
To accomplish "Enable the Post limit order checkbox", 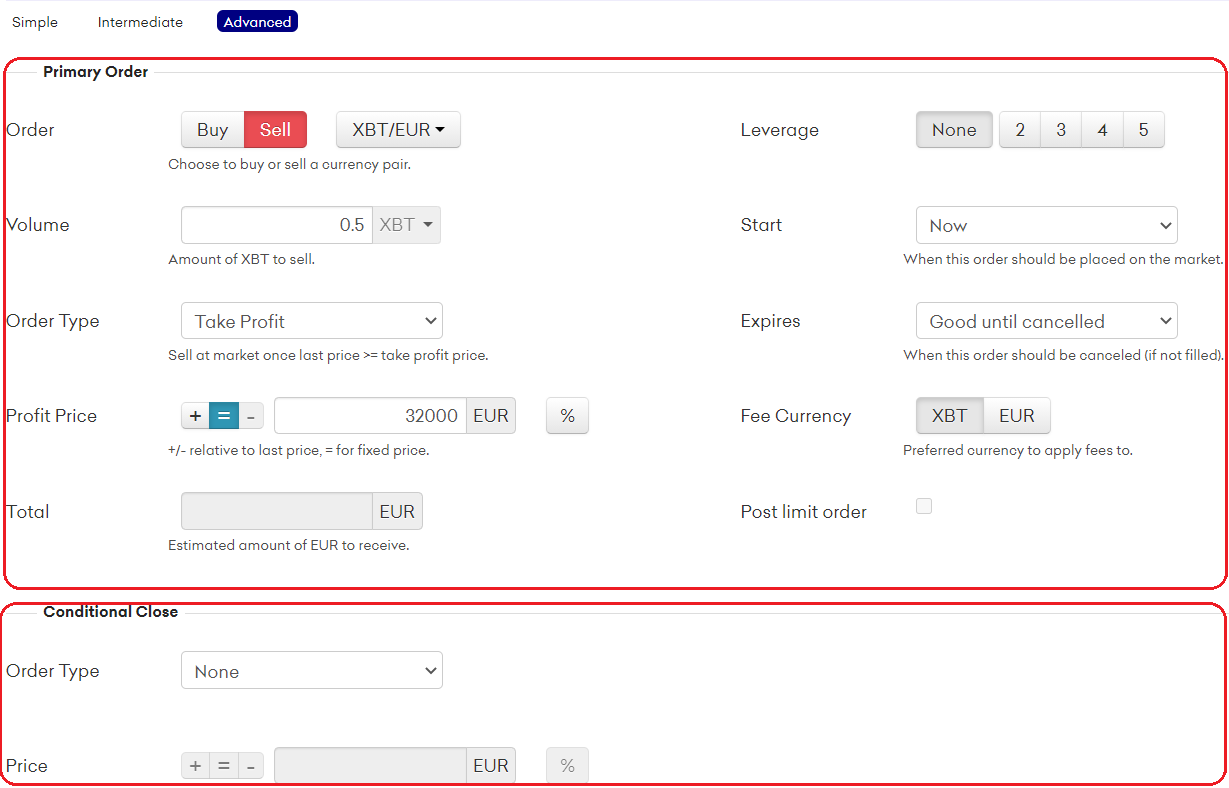I will click(x=924, y=506).
